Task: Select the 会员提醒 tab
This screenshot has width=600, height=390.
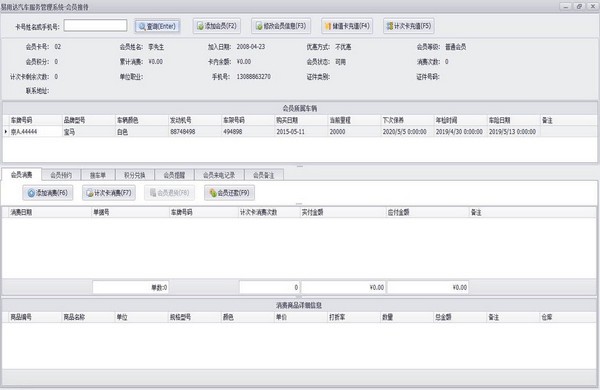Action: [174, 175]
